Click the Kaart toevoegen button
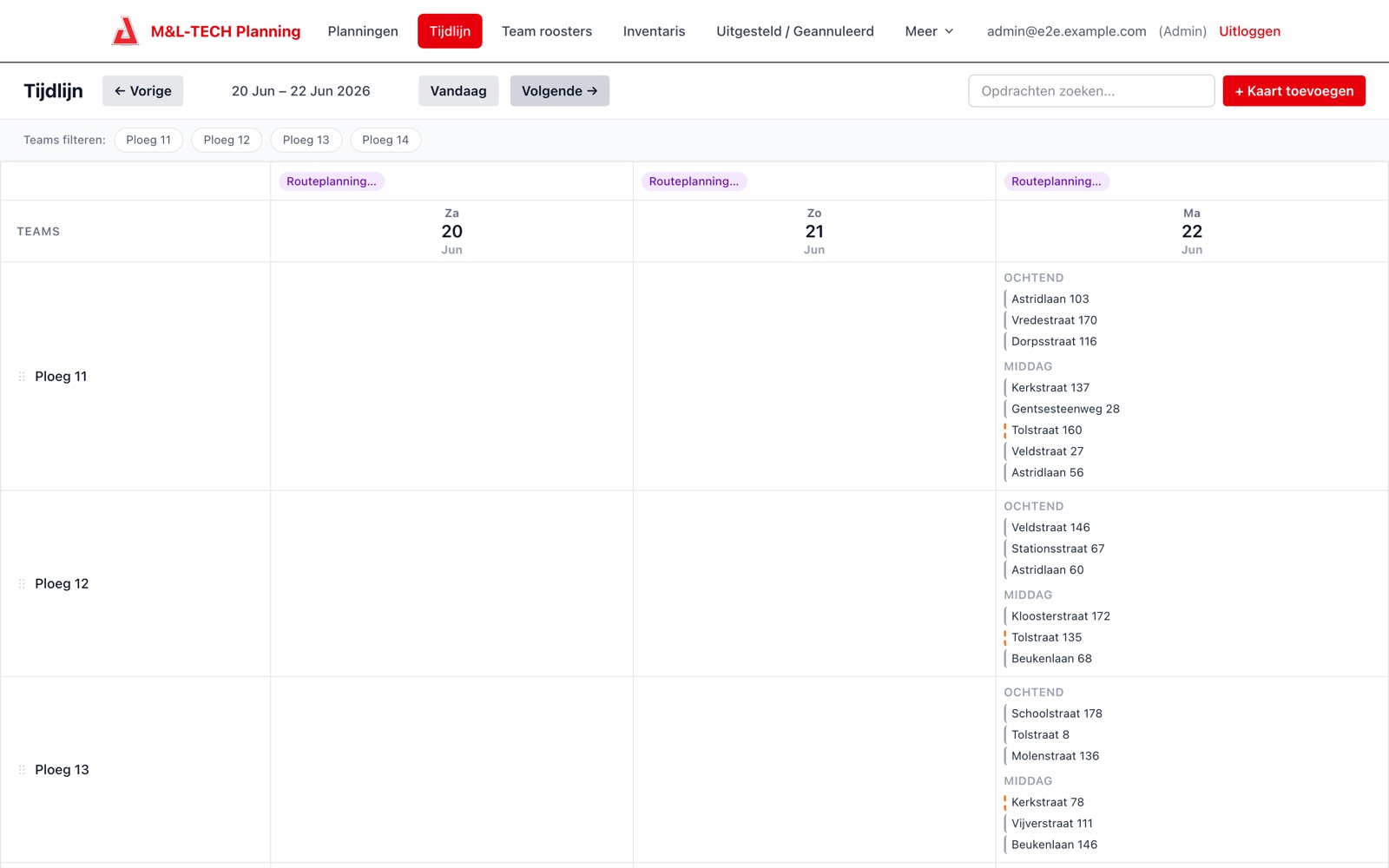 click(x=1294, y=91)
